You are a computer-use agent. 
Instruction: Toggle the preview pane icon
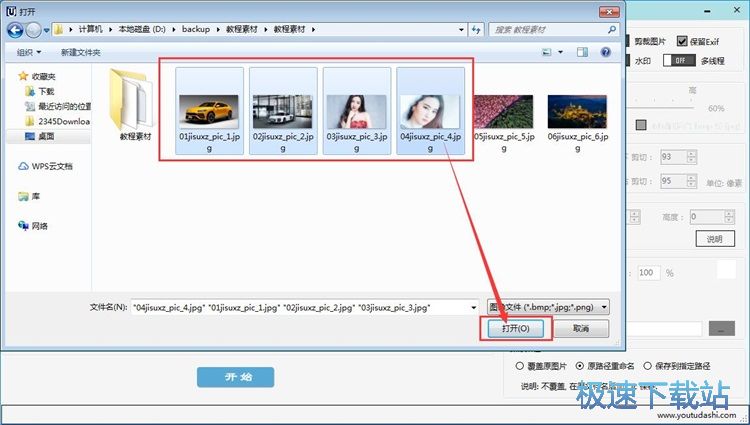(x=582, y=52)
